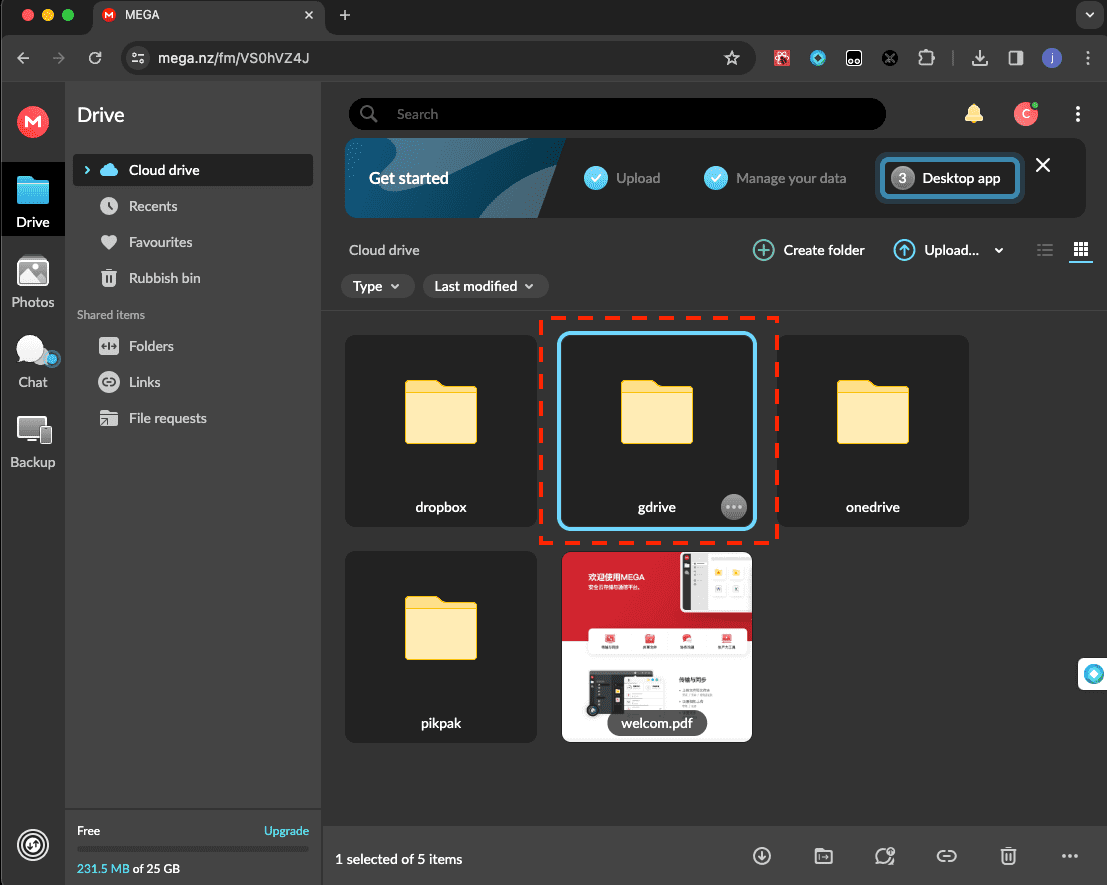The image size is (1107, 885).
Task: Open Favourites
Action: click(160, 242)
